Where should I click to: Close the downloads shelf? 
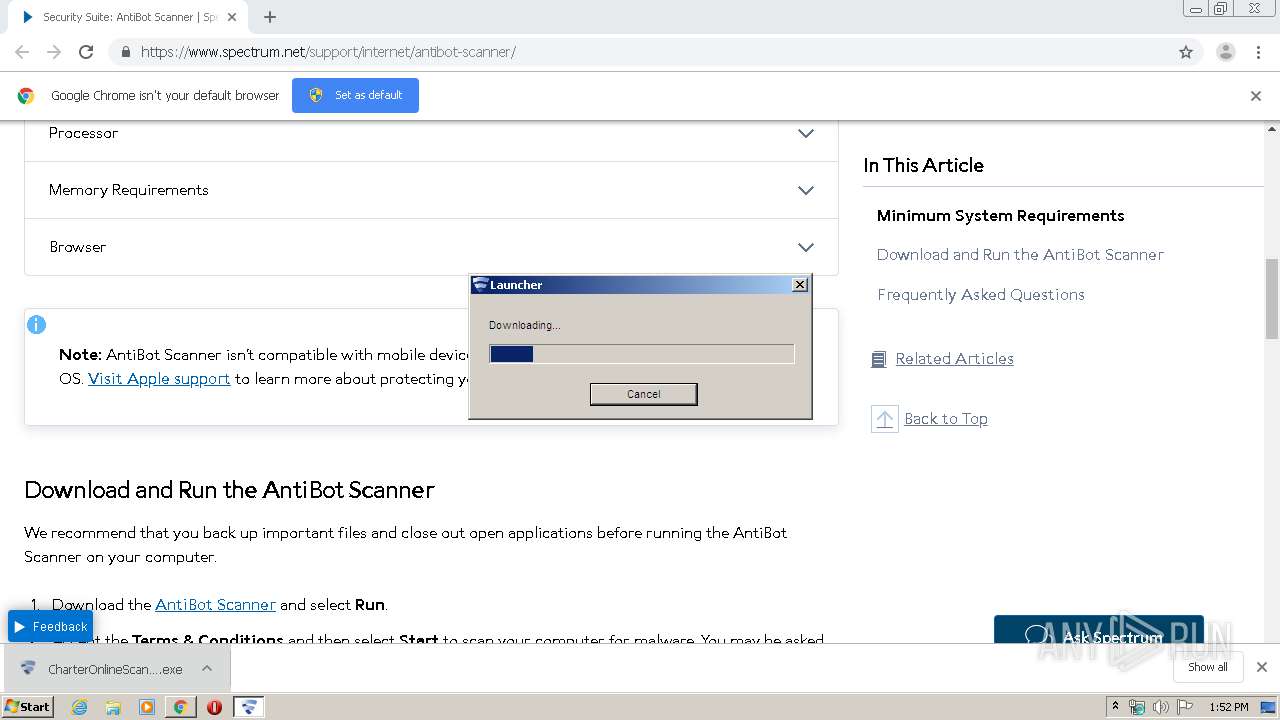coord(1261,667)
